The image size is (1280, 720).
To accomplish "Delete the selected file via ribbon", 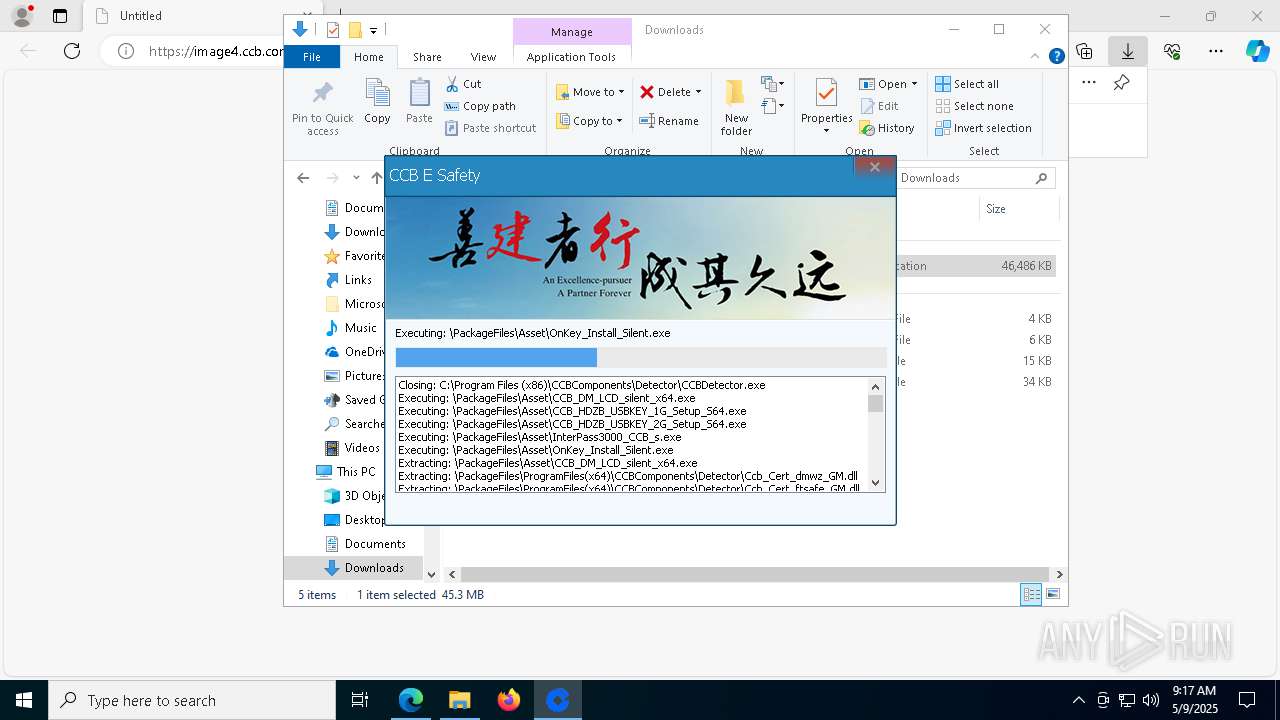I will click(665, 92).
